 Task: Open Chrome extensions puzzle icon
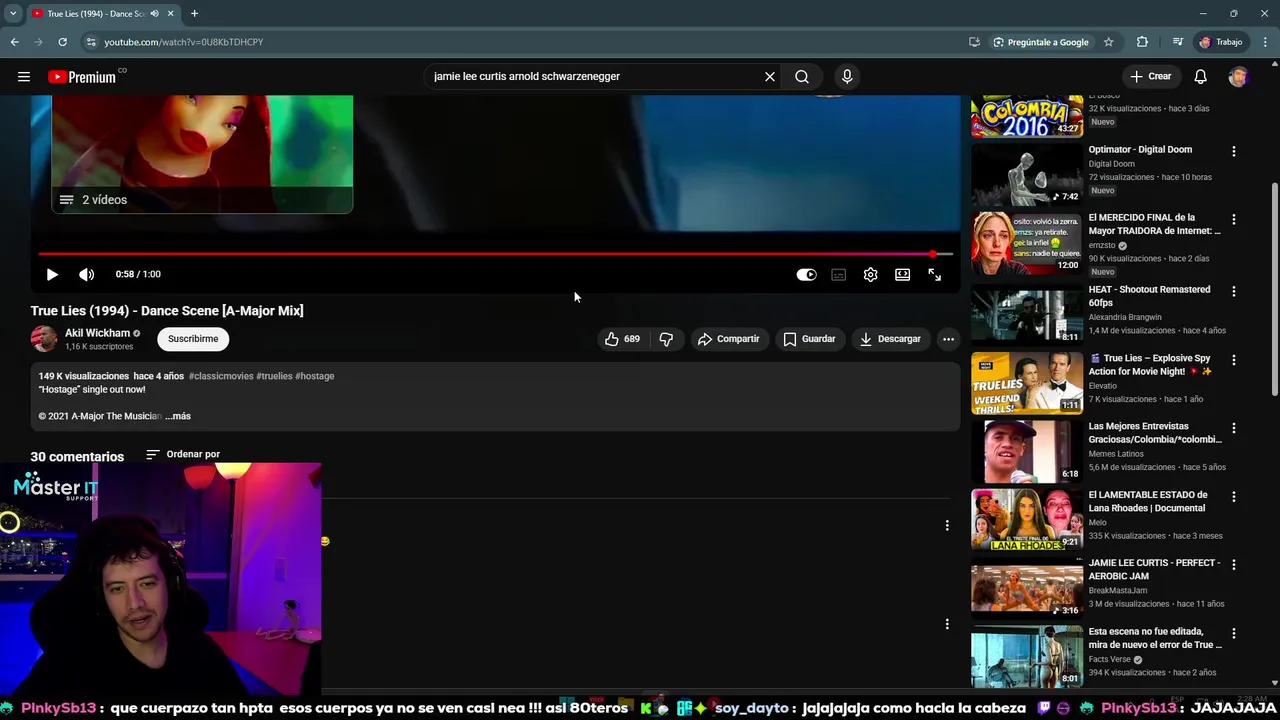(x=1142, y=42)
